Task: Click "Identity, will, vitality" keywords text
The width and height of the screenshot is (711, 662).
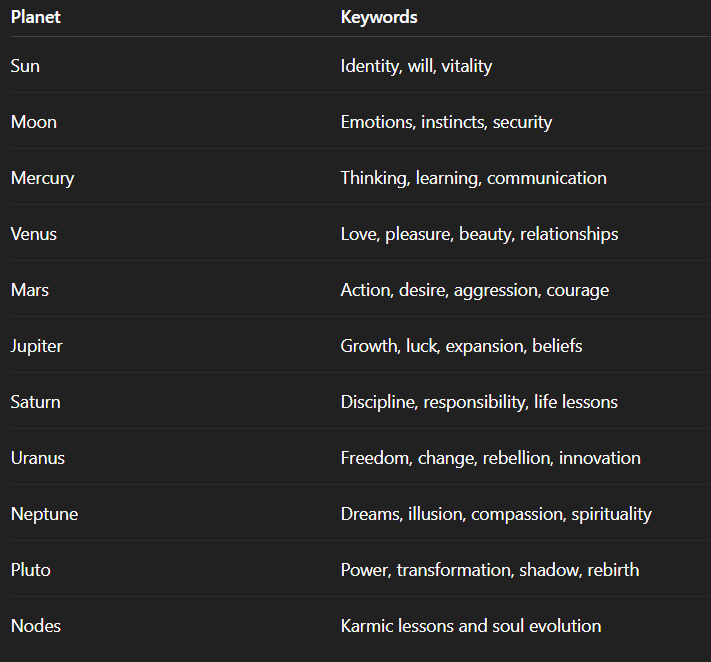Action: pyautogui.click(x=416, y=66)
